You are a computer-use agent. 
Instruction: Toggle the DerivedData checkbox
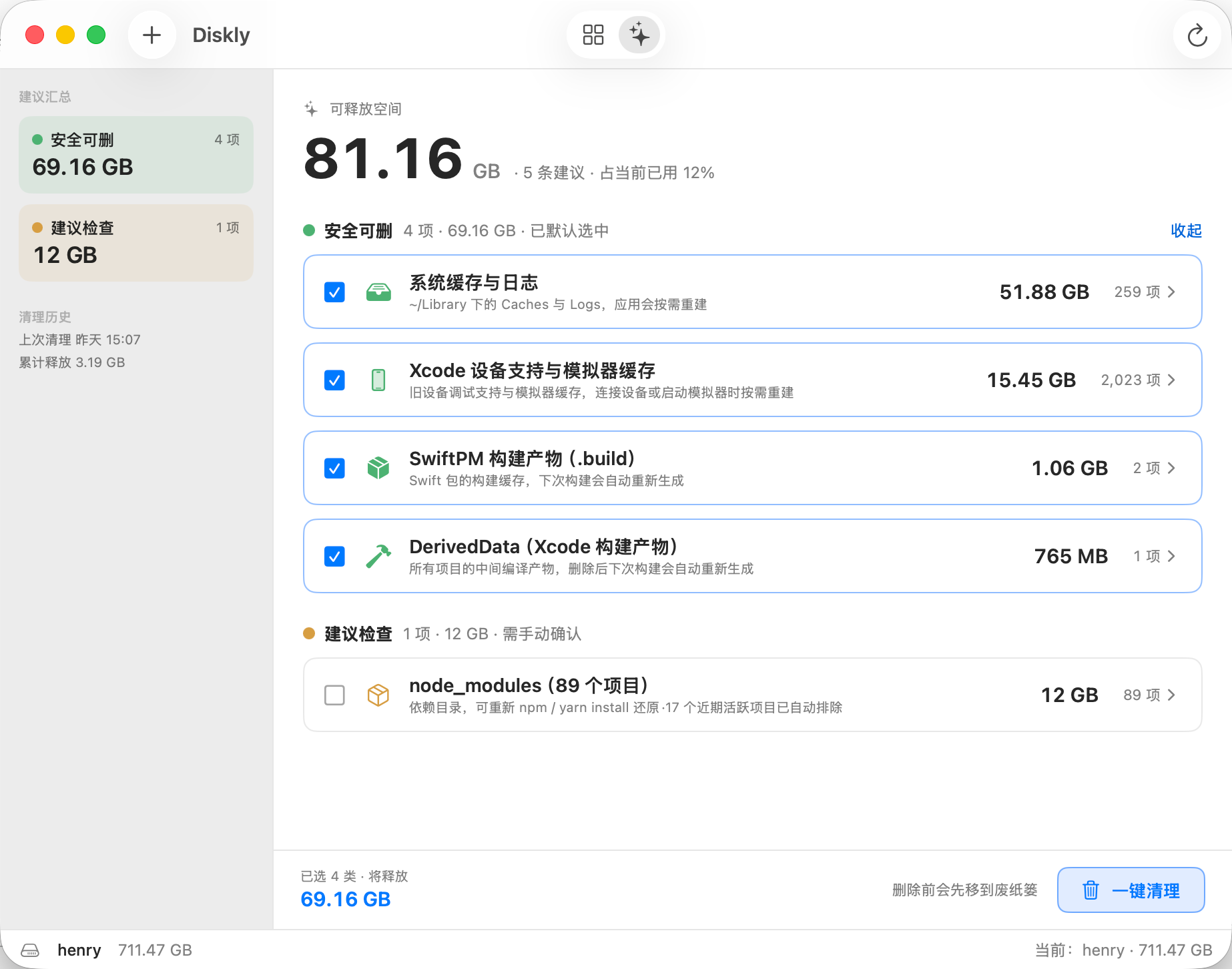pyautogui.click(x=334, y=556)
